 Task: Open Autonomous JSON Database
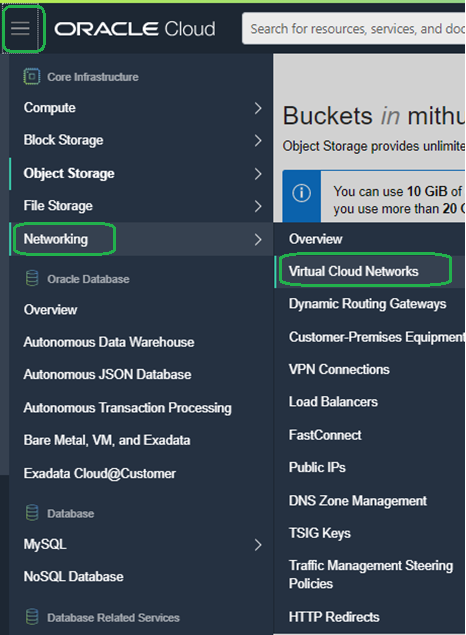tap(107, 375)
